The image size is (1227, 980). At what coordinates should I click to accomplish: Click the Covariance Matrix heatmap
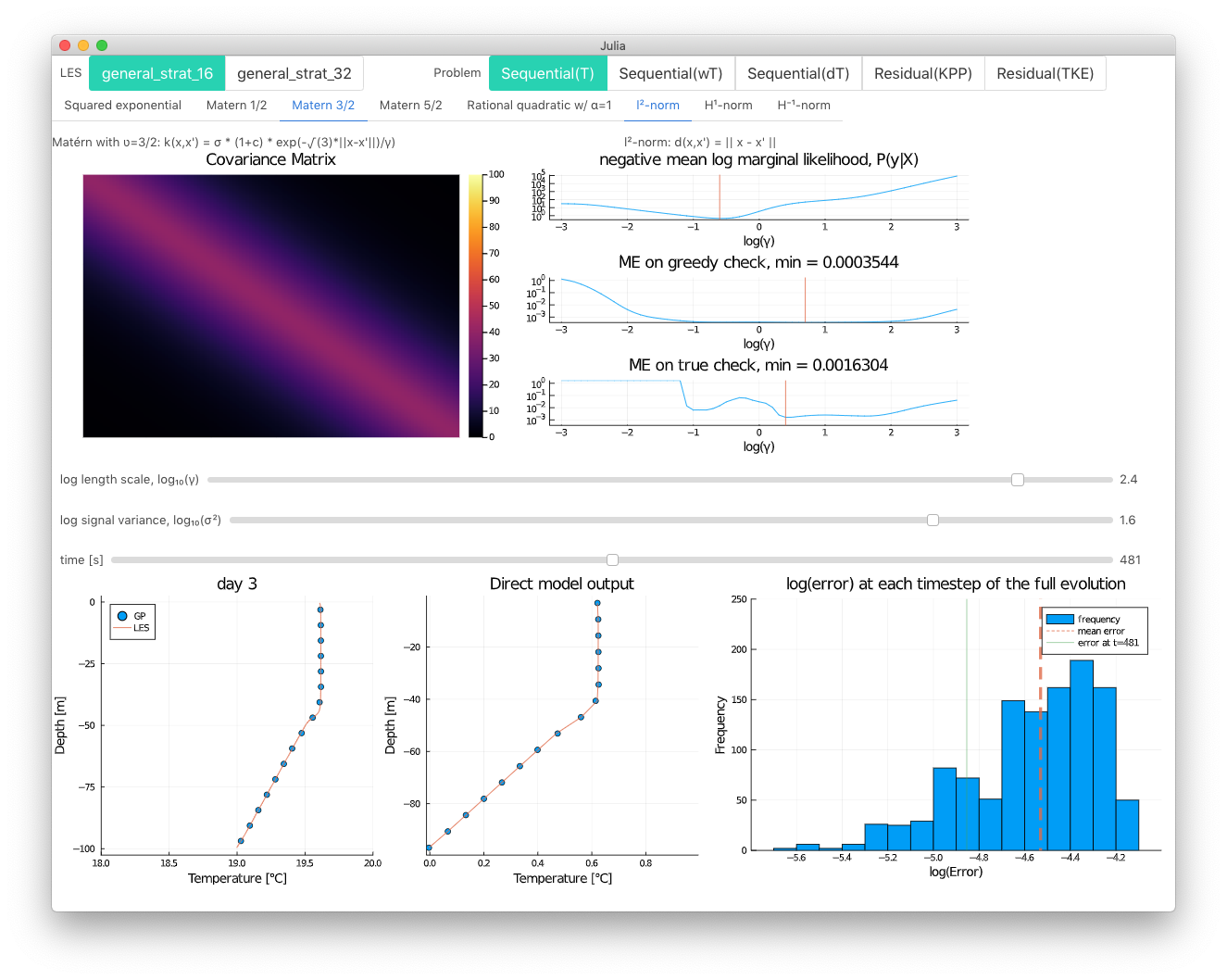click(x=271, y=306)
